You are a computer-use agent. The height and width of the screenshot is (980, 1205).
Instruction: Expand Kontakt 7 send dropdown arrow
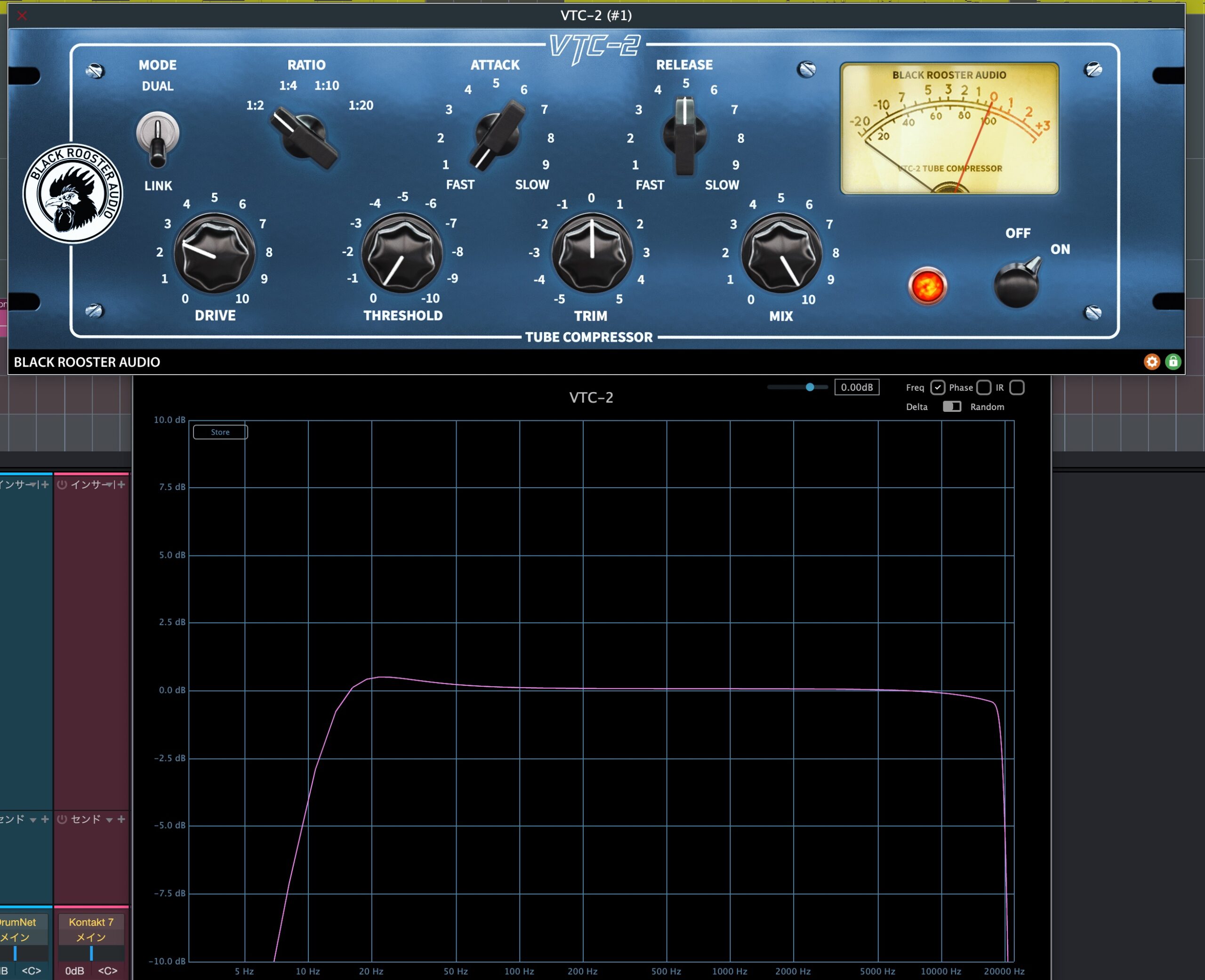(x=110, y=819)
